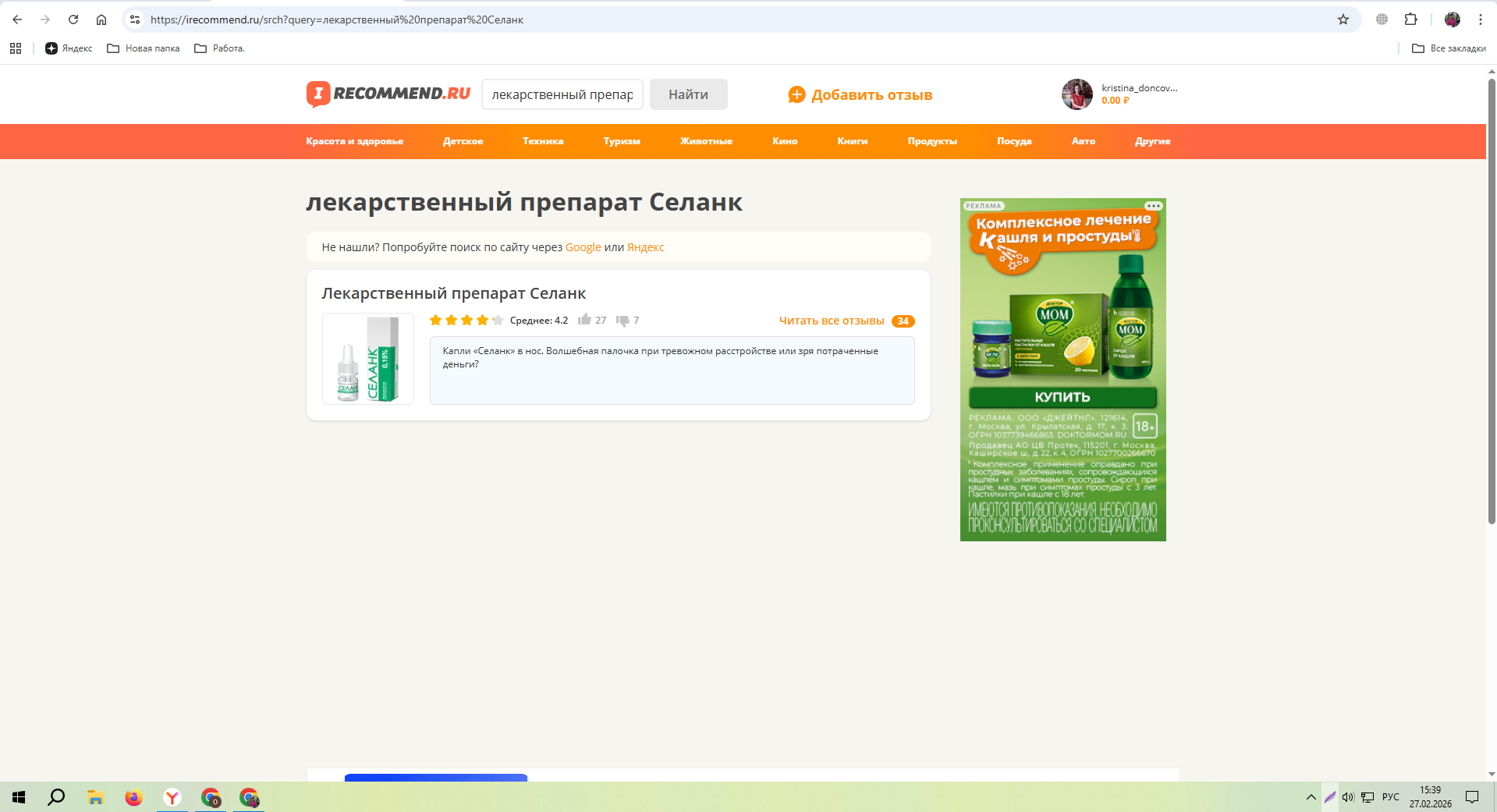This screenshot has height=812, width=1497.
Task: Reload the current page
Action: tap(73, 20)
